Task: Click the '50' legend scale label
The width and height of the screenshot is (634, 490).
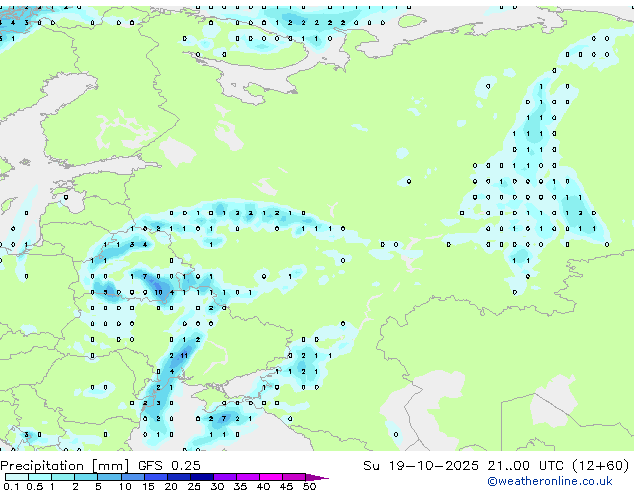Action: [309, 486]
